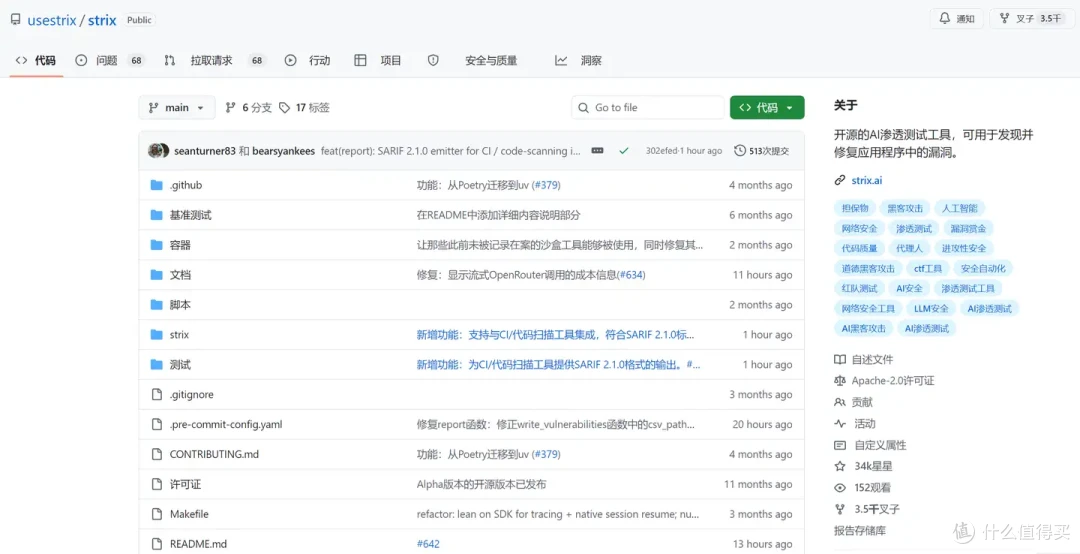1080x554 pixels.
Task: View the 17 标签 tags link
Action: click(x=304, y=107)
